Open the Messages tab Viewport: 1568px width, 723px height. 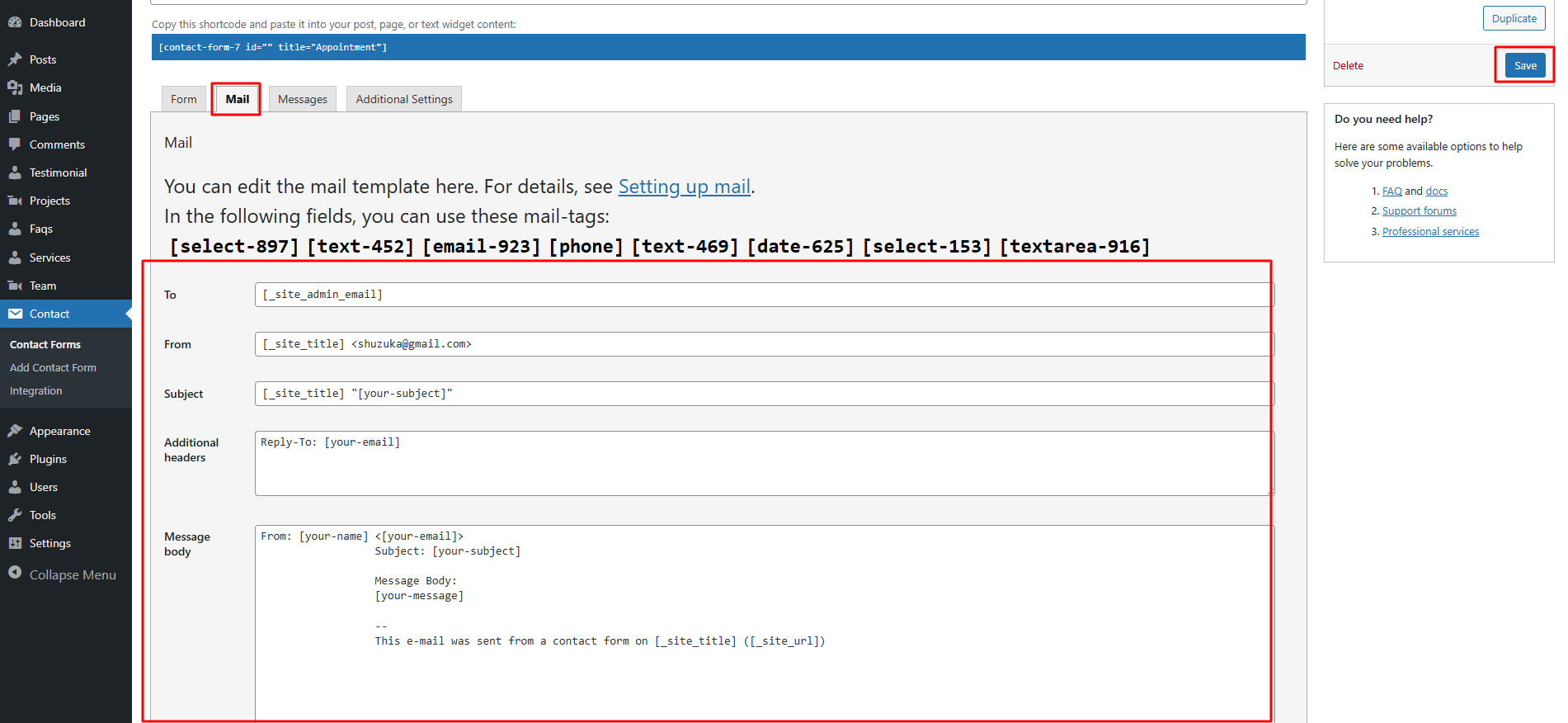pos(302,99)
